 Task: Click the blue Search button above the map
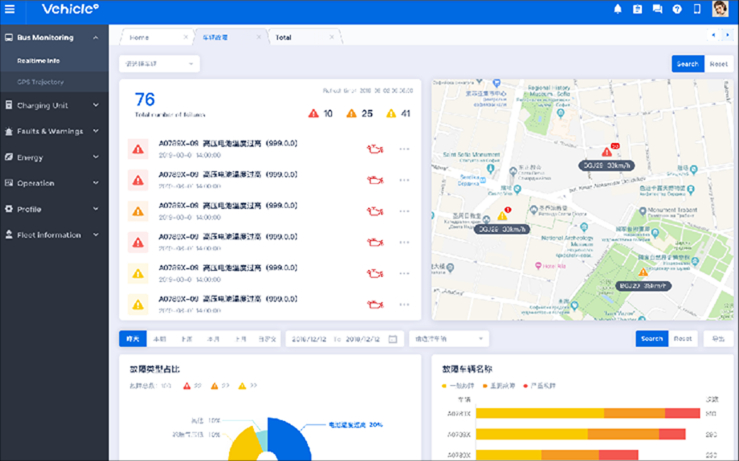point(687,64)
